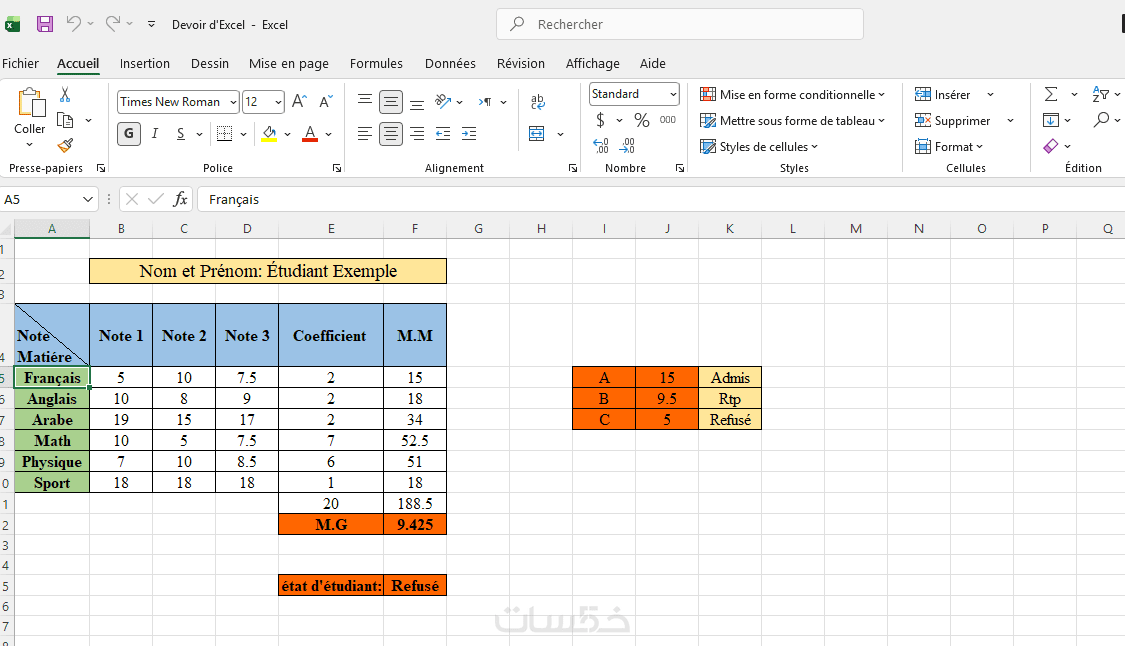Viewport: 1125px width, 646px height.
Task: Toggle italic formatting I button
Action: point(155,134)
